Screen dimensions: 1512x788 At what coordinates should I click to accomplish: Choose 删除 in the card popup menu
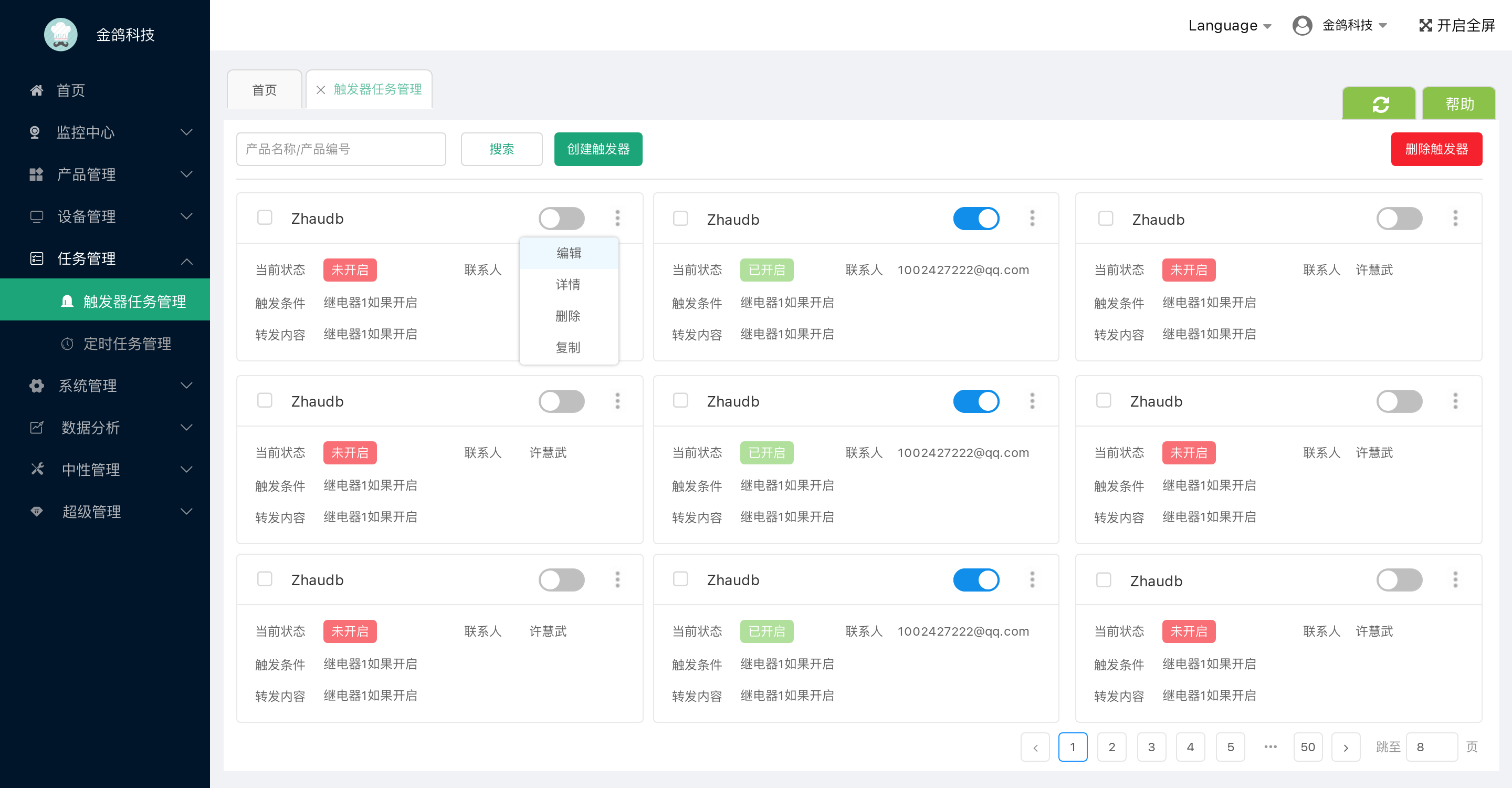coord(569,316)
